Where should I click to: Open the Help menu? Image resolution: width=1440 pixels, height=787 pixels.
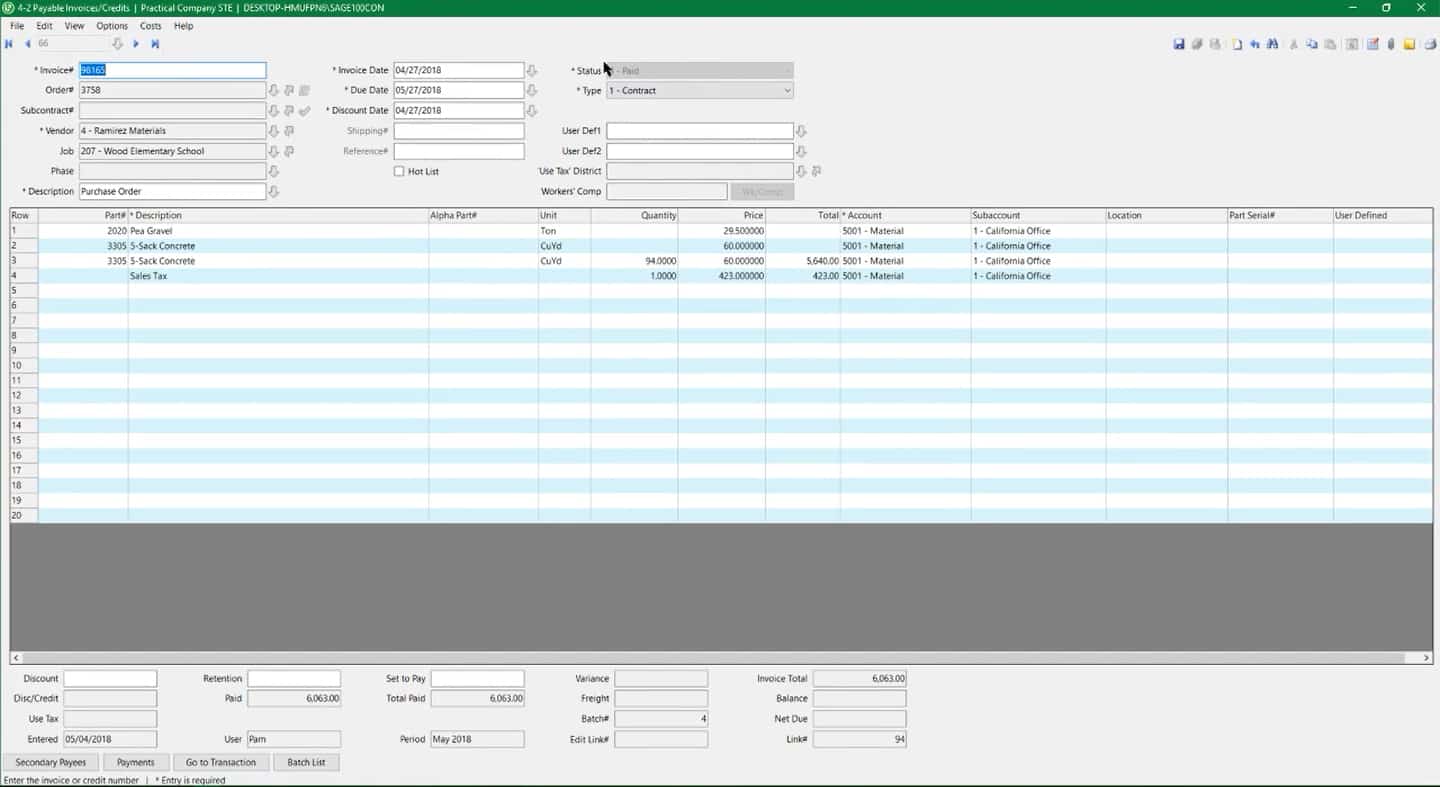point(183,26)
